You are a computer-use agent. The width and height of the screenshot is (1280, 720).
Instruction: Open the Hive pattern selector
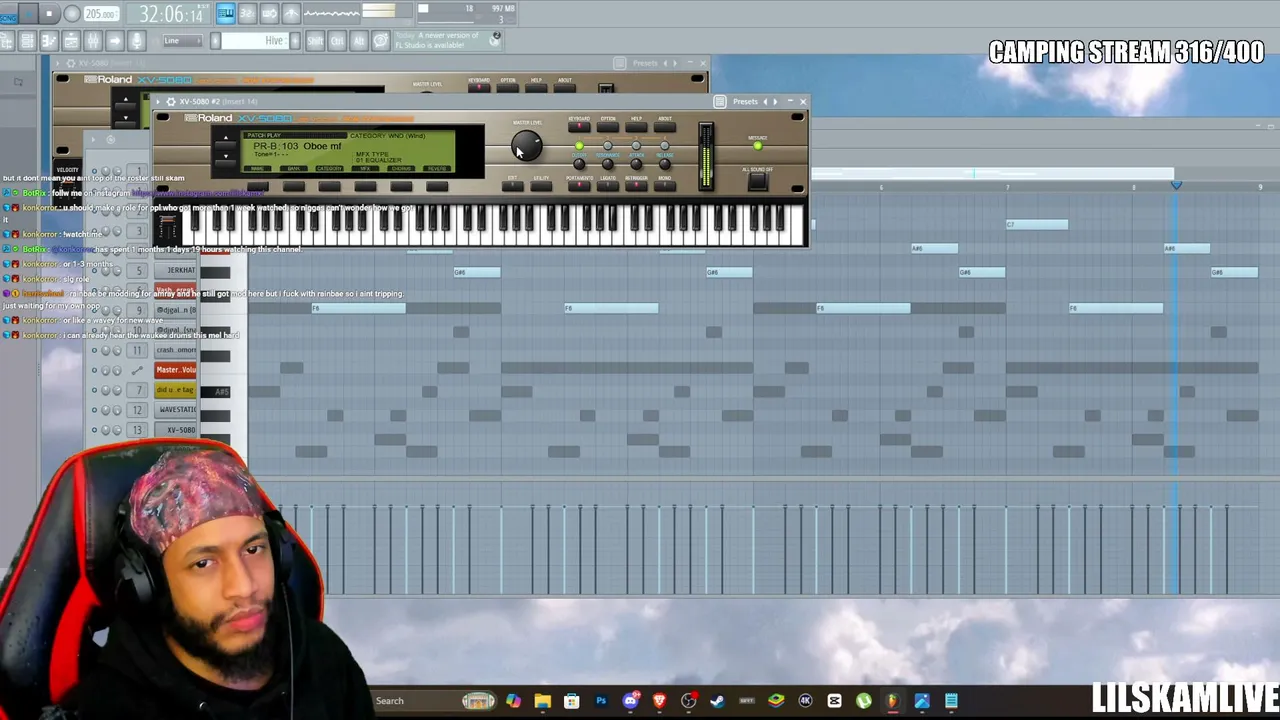click(254, 41)
